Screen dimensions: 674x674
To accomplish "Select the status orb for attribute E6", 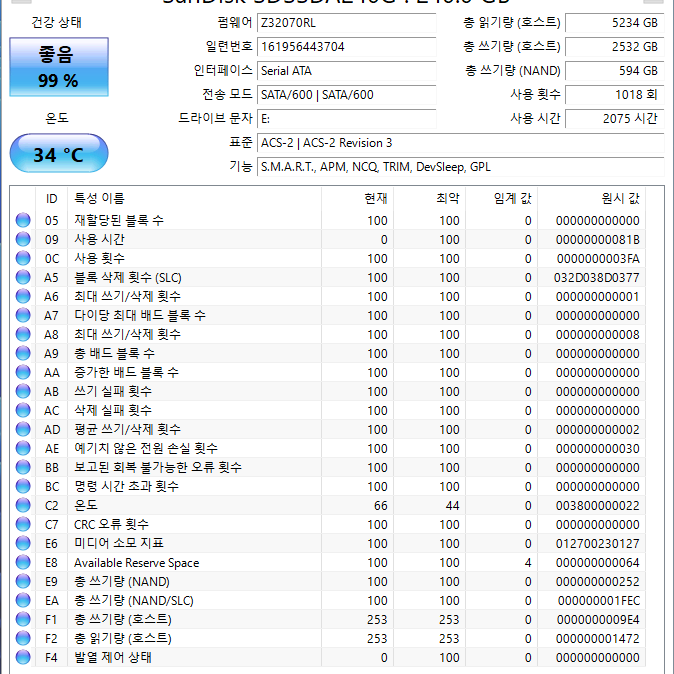I will point(23,543).
